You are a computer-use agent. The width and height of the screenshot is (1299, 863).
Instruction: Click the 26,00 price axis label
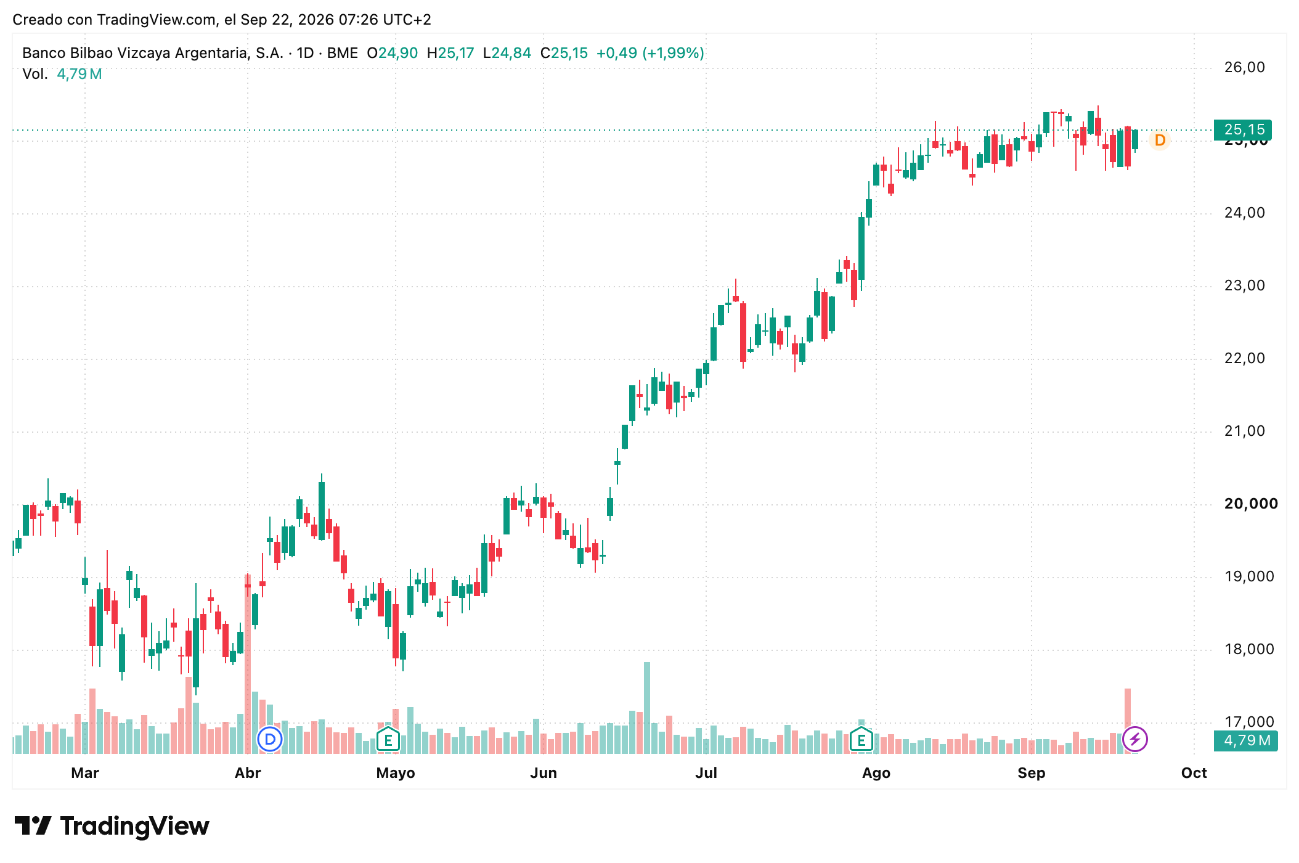[x=1245, y=67]
